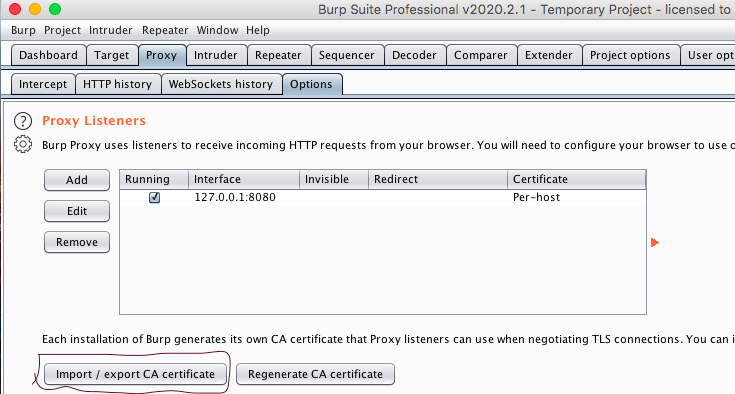Close the window with red button
735x394 pixels.
coord(15,9)
